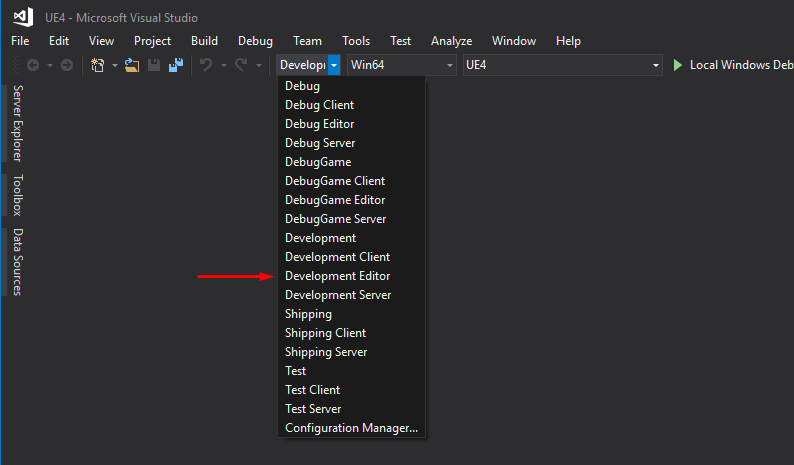Open Configuration Manager... entry
794x465 pixels.
(351, 428)
